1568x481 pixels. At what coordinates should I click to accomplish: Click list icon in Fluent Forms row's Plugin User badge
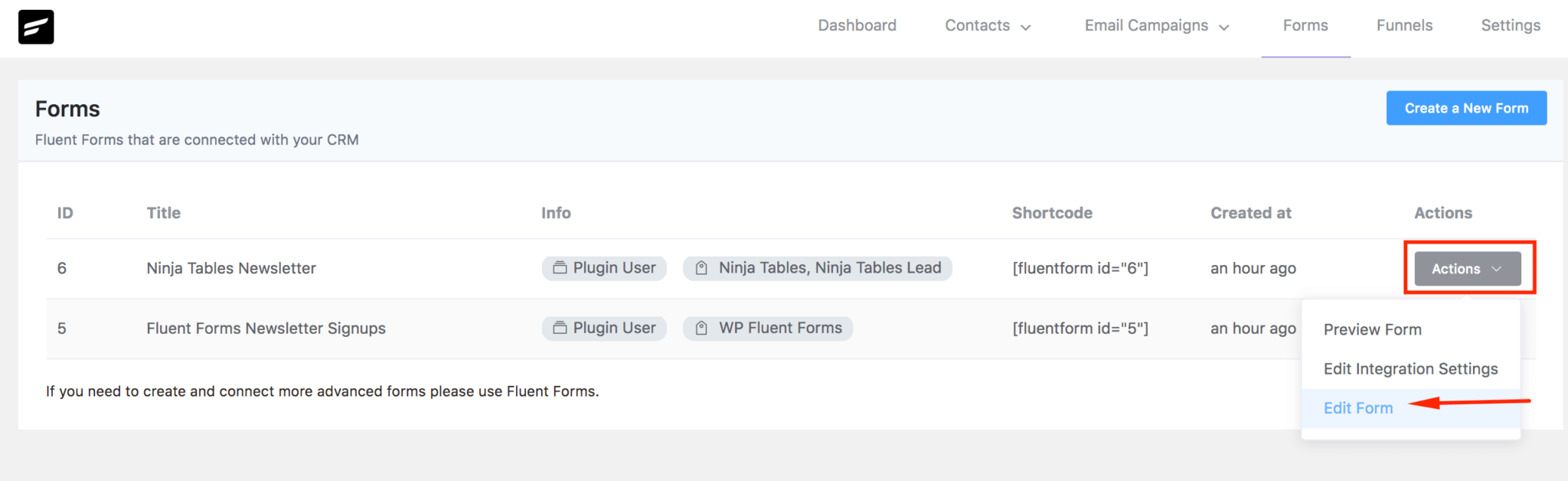click(x=560, y=328)
